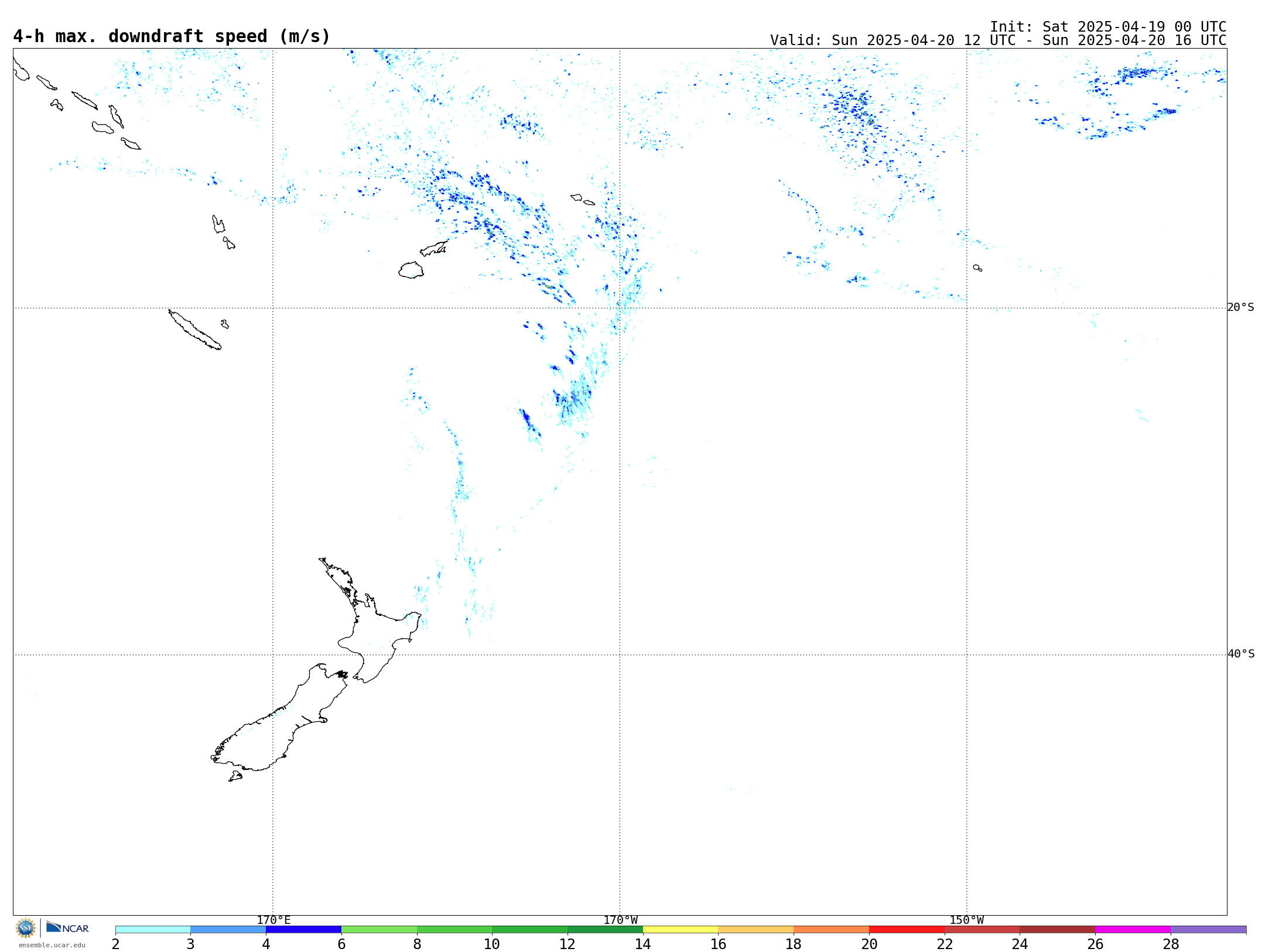
Task: Click the colorbar tick label 12
Action: coord(567,944)
